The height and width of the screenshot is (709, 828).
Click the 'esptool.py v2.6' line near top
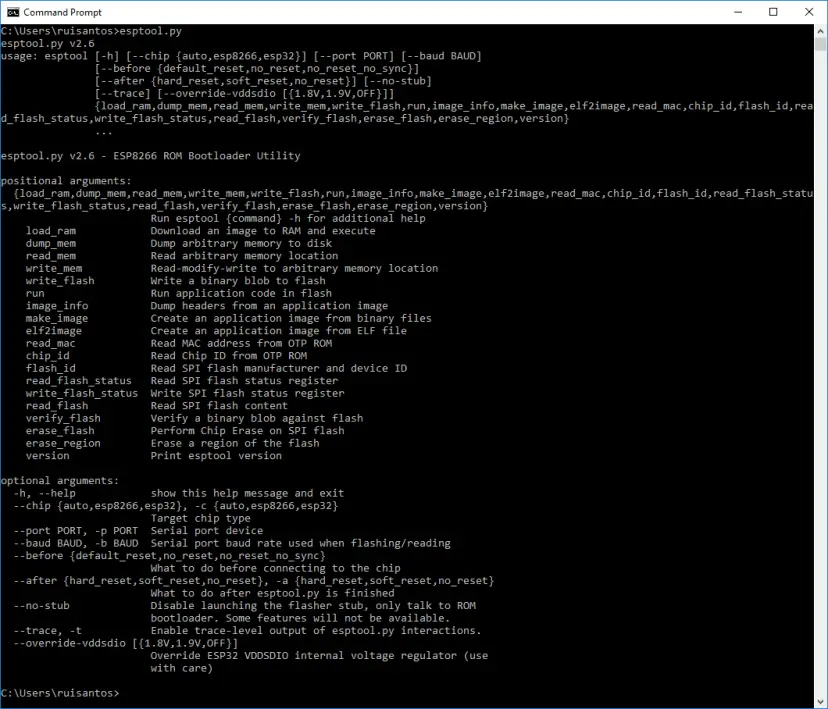tap(48, 43)
